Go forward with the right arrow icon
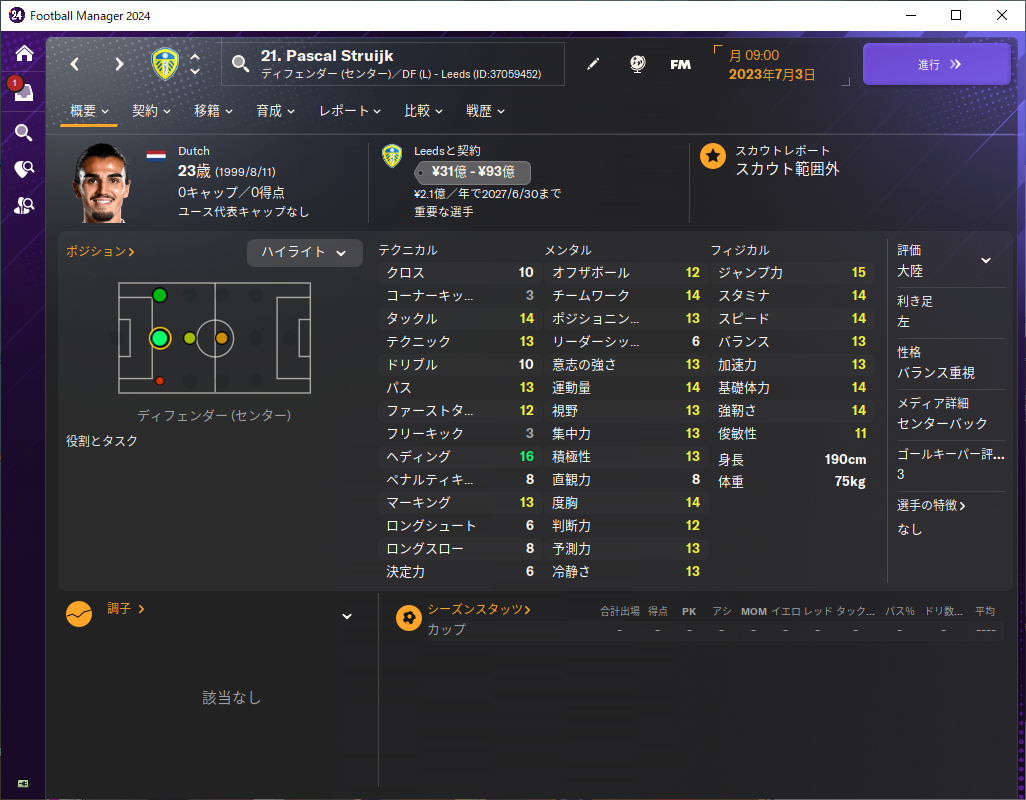The width and height of the screenshot is (1026, 800). point(119,64)
